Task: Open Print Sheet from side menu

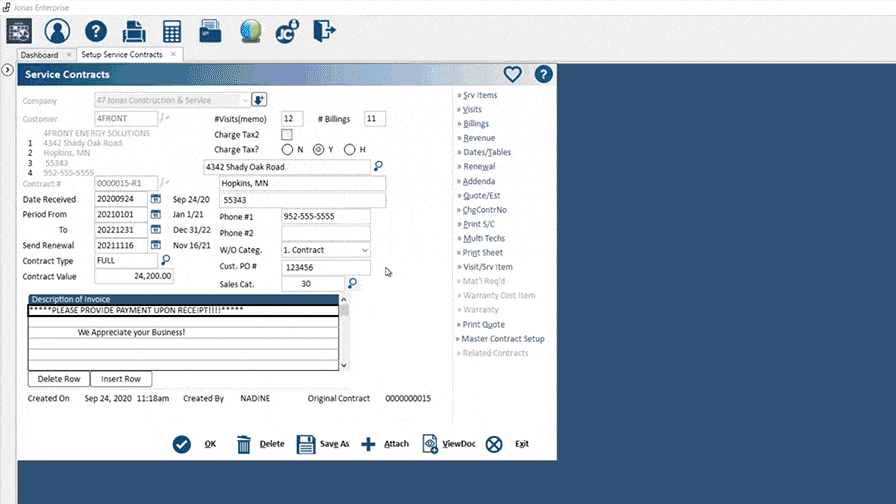Action: click(483, 253)
